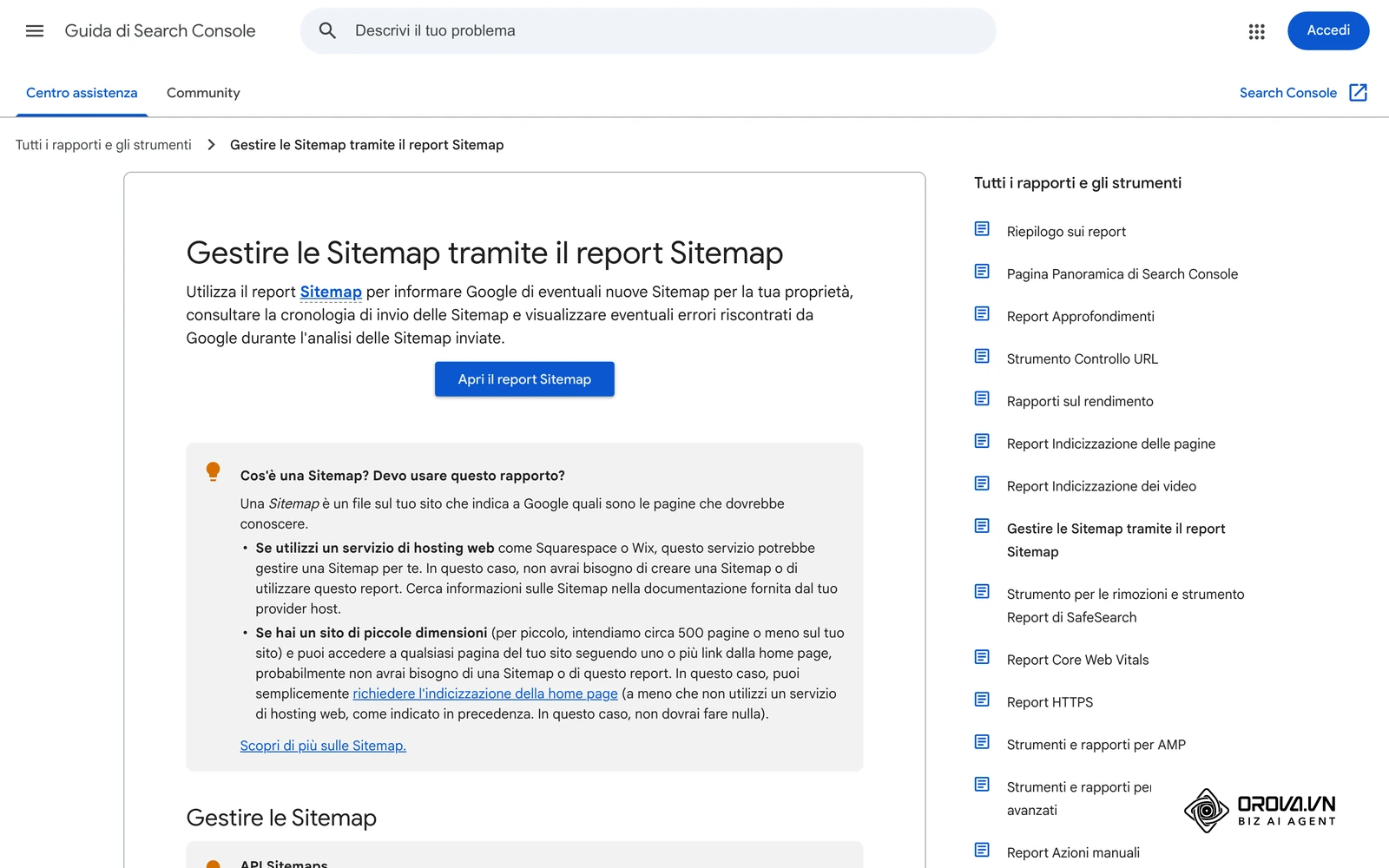The height and width of the screenshot is (868, 1389).
Task: Click the document icon beside Report Approfondimenti
Action: (982, 314)
